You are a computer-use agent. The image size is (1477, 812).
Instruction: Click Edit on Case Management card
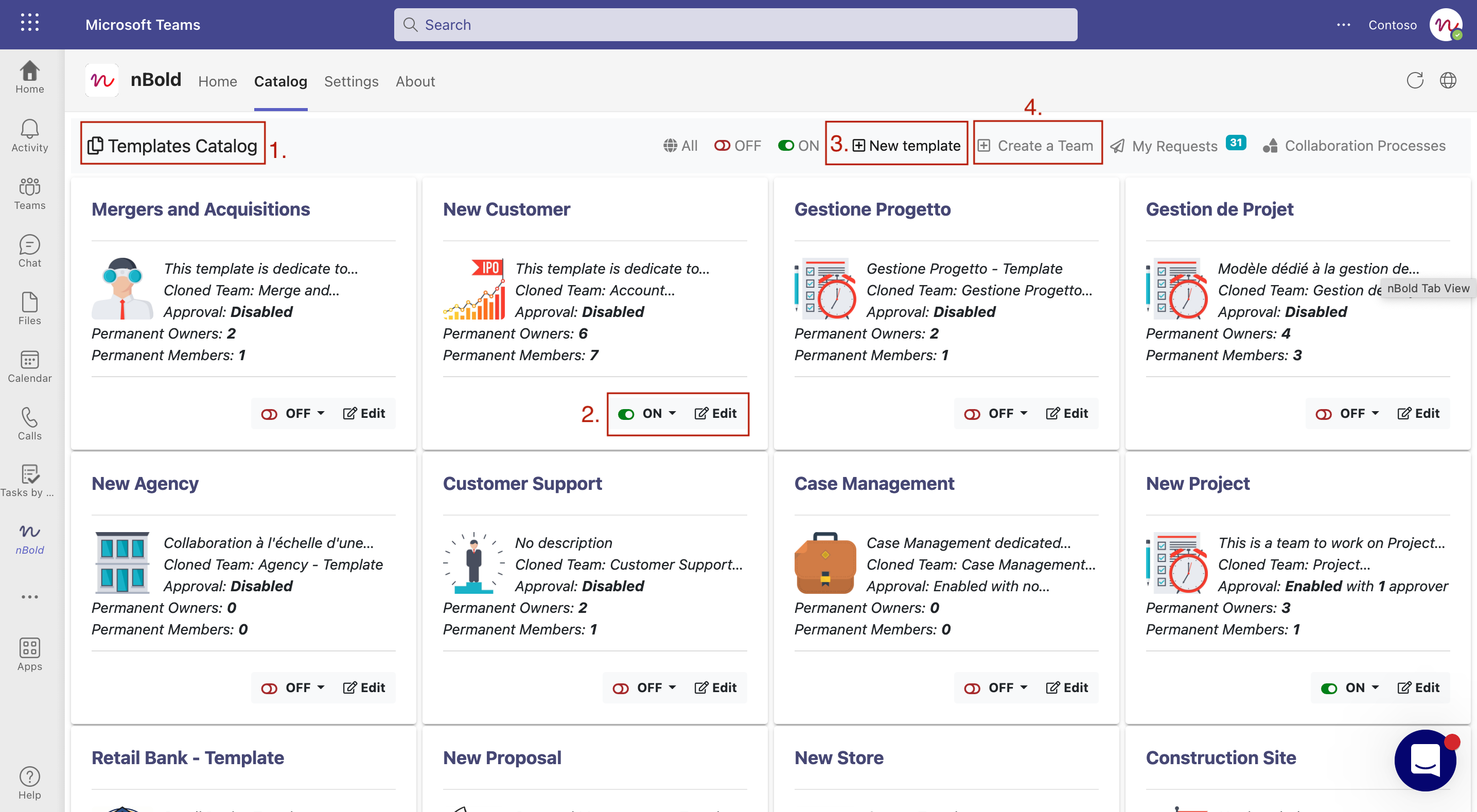click(1067, 687)
